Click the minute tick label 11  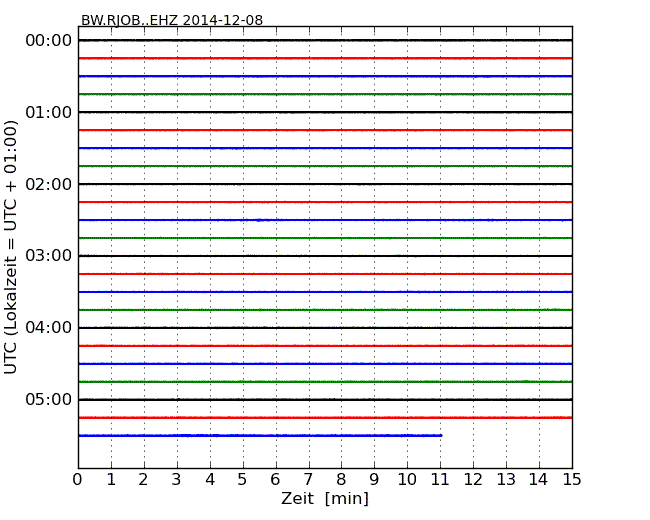point(440,480)
